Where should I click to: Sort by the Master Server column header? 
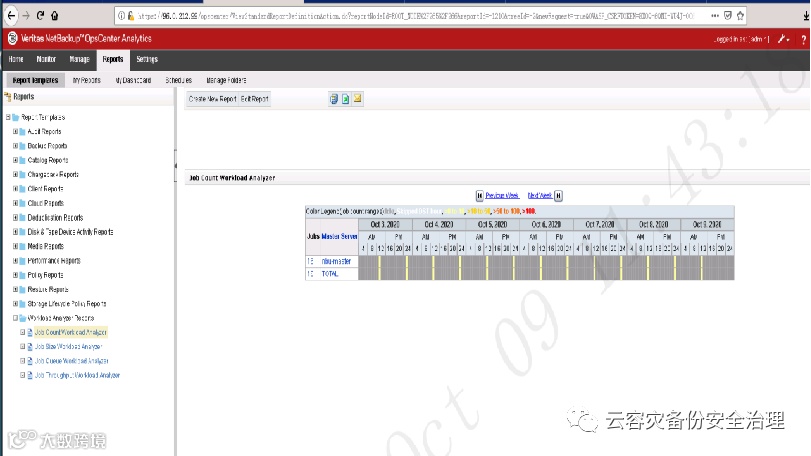tap(339, 236)
